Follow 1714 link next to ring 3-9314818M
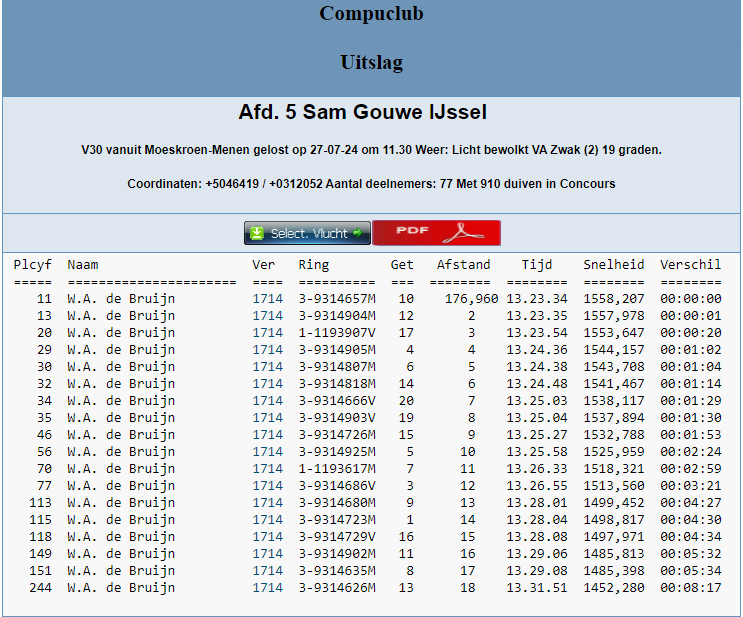 267,383
